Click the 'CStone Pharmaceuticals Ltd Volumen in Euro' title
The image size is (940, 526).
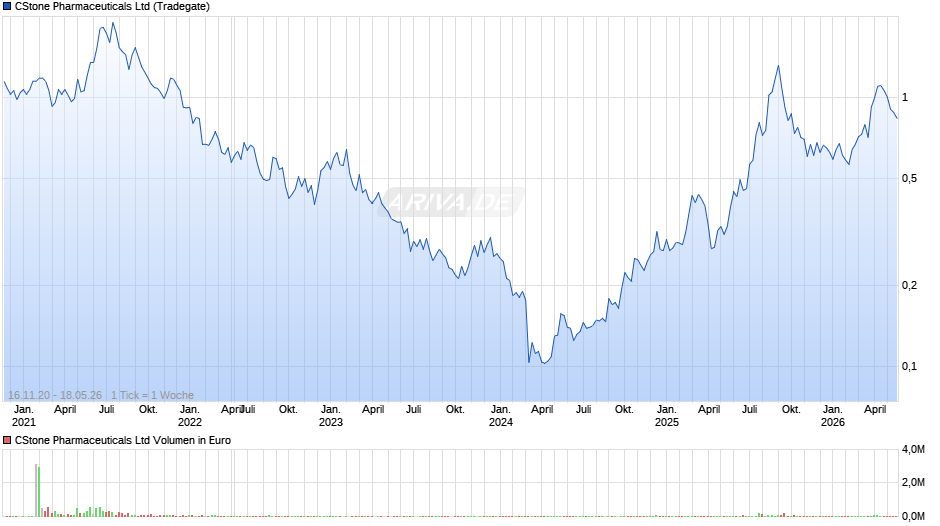(123, 440)
